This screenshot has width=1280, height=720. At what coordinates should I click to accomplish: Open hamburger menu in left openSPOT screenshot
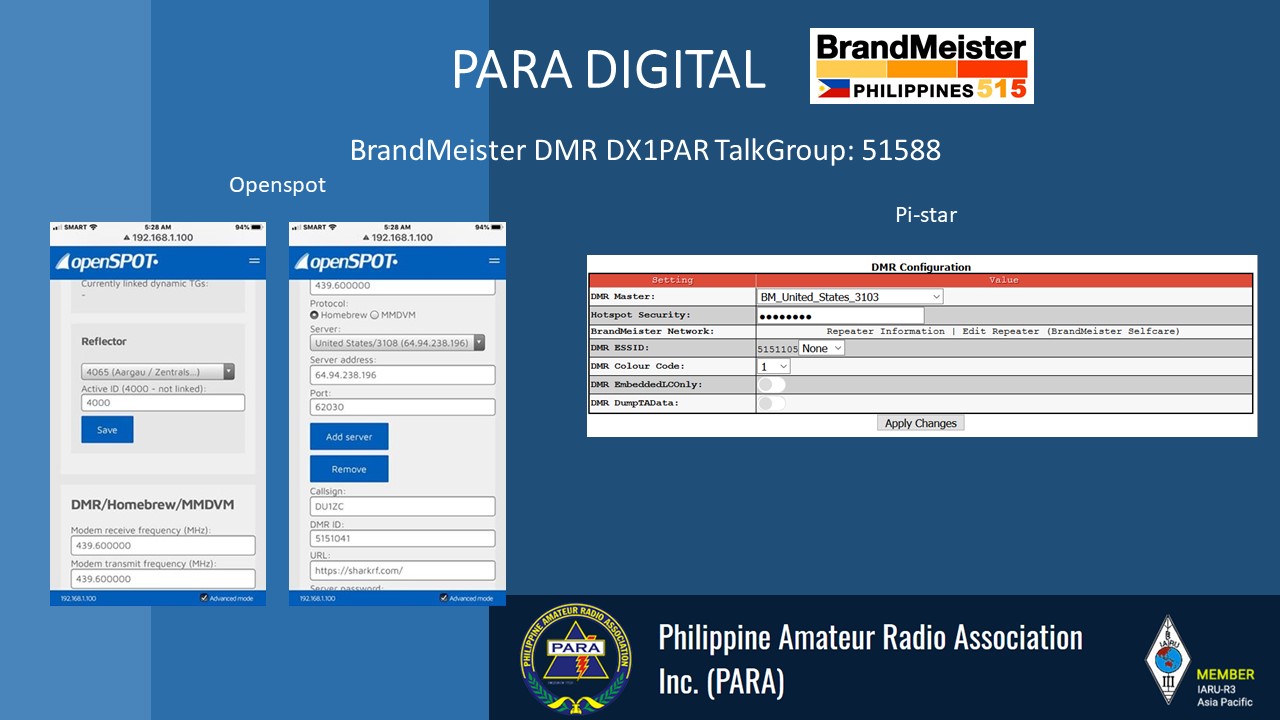[254, 260]
